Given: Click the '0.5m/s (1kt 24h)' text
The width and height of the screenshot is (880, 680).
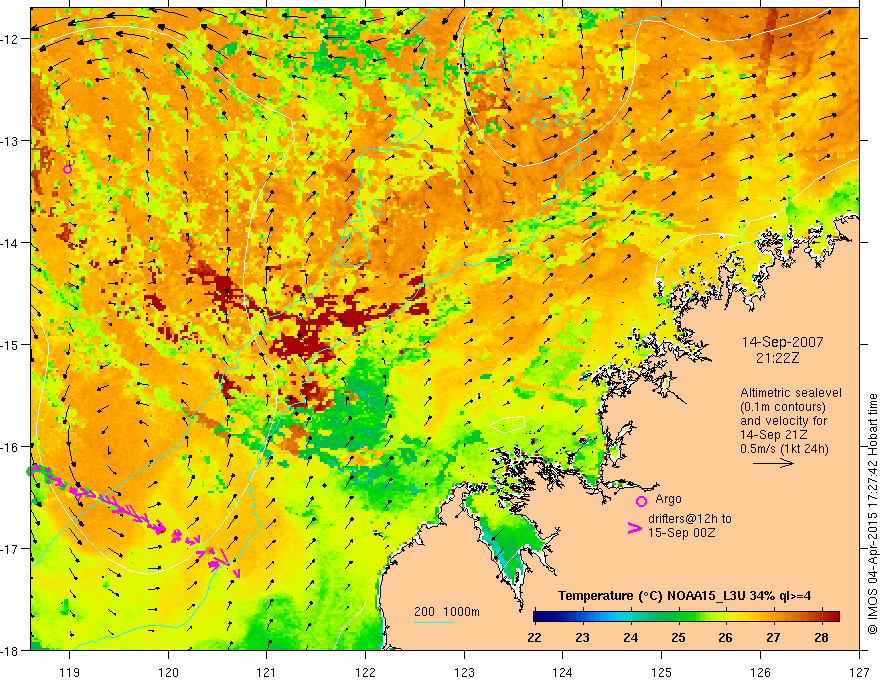Looking at the screenshot, I should point(784,448).
